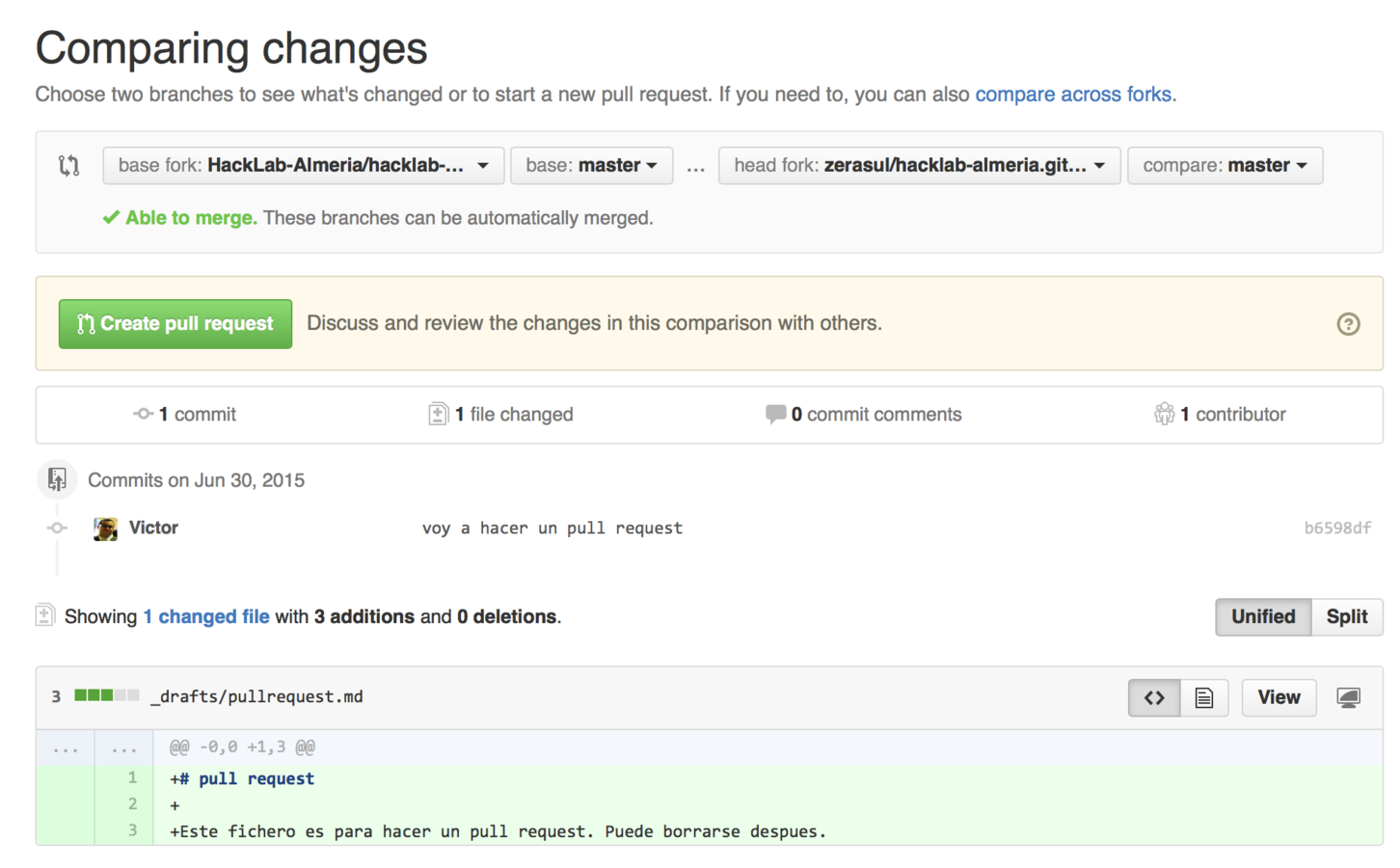The width and height of the screenshot is (1400, 868).
Task: Click Commits on Jun 30, 2015 text
Action: coord(196,480)
